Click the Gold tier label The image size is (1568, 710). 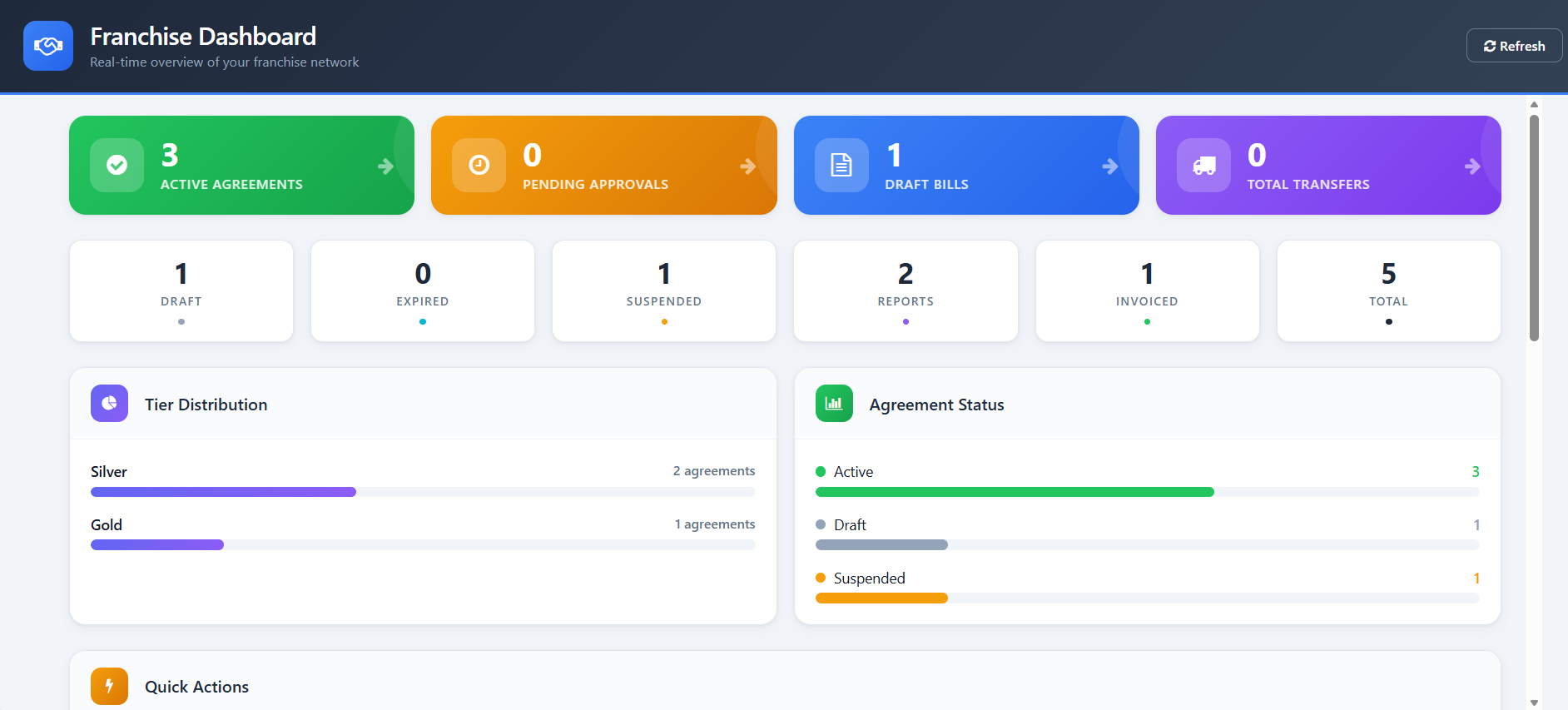(107, 525)
